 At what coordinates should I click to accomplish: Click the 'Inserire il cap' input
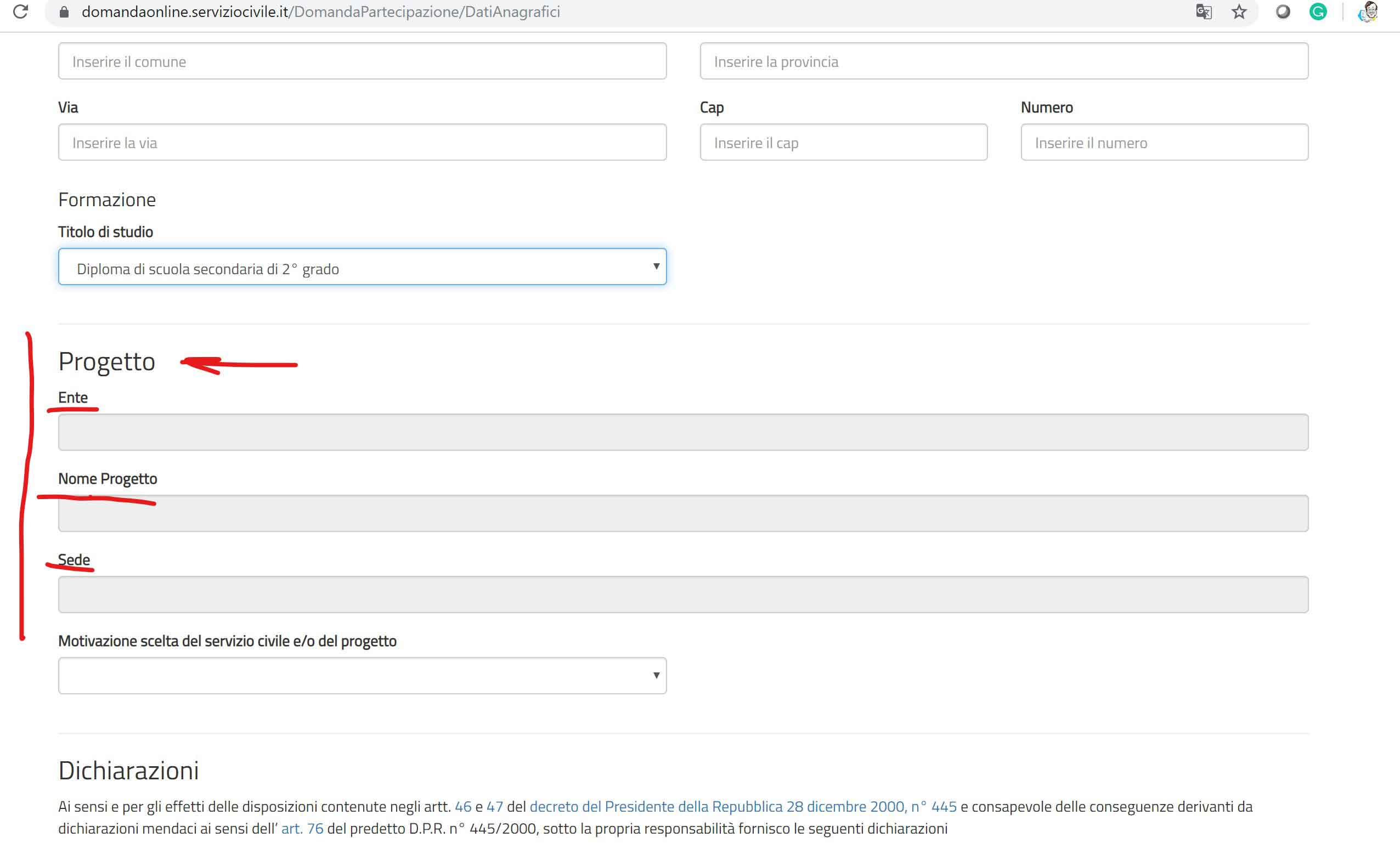[843, 143]
